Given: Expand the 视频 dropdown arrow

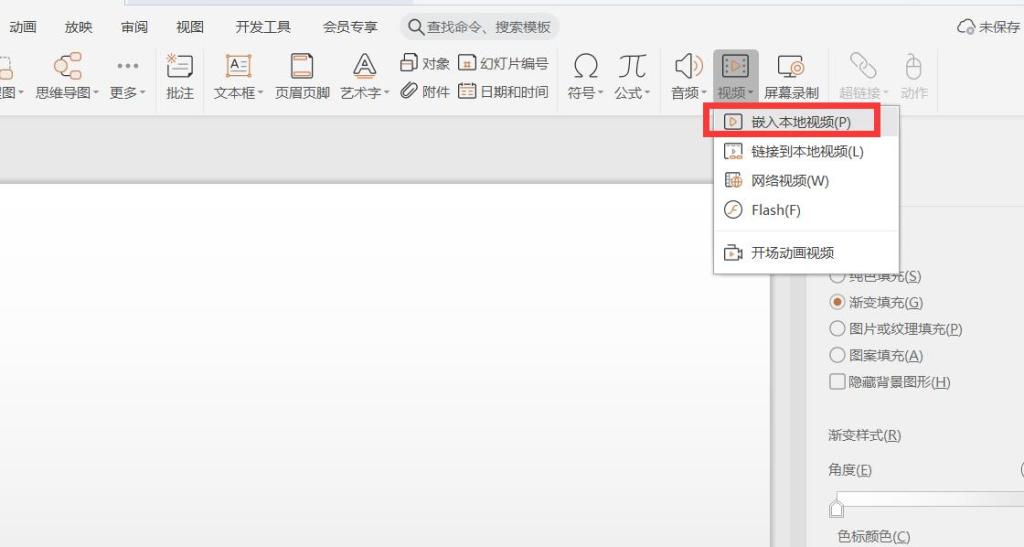Looking at the screenshot, I should point(751,93).
